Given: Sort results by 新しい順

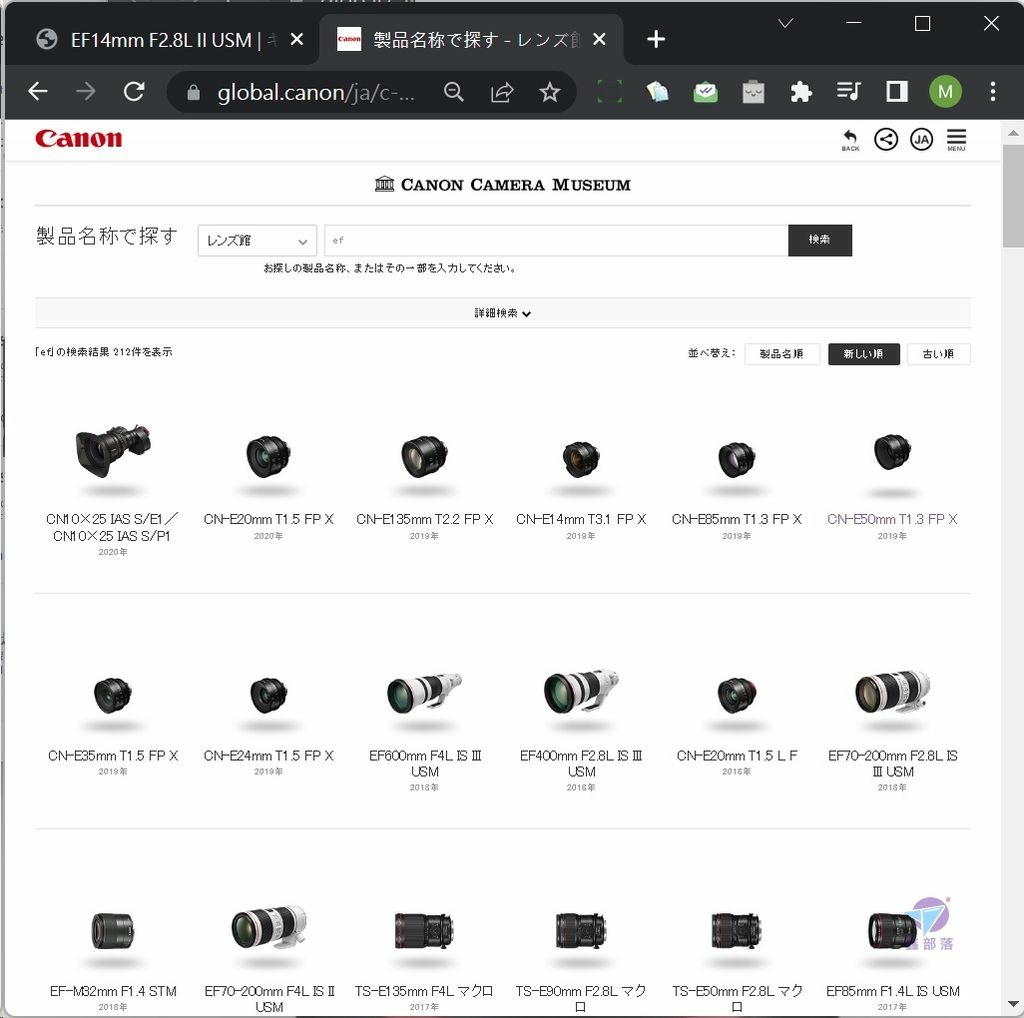Looking at the screenshot, I should click(863, 354).
